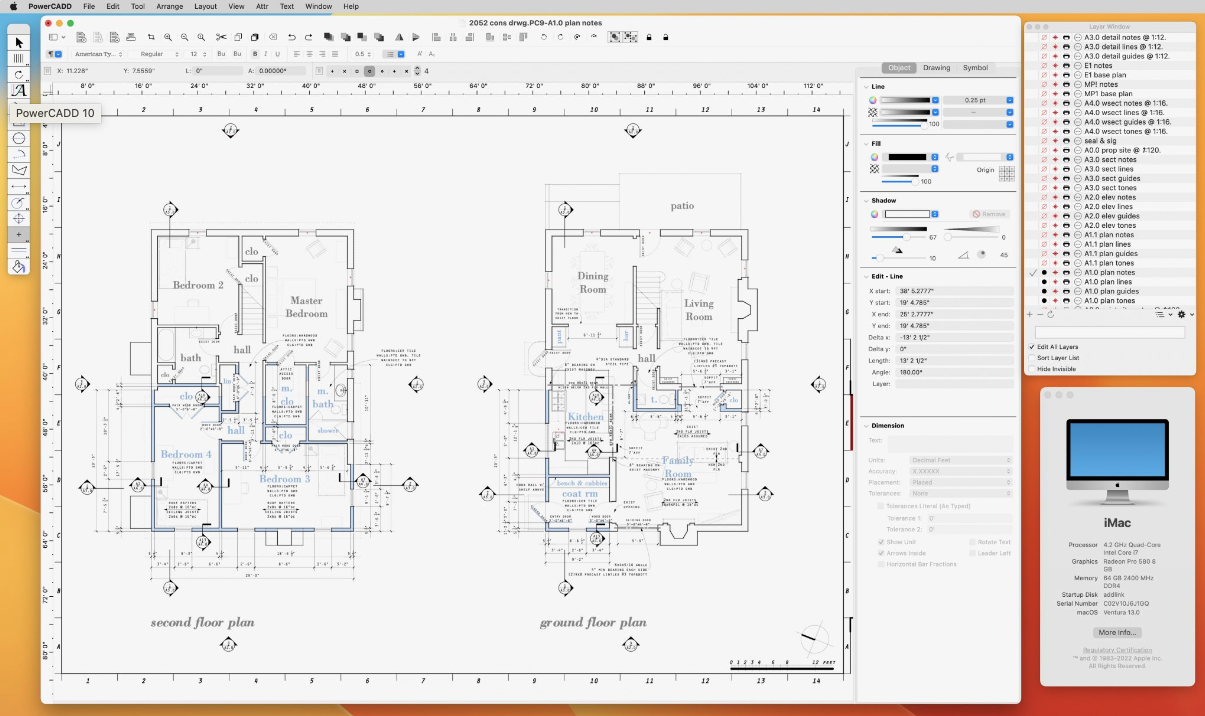This screenshot has height=716, width=1205.
Task: Click the undo arrow in toolbar
Action: coord(291,37)
